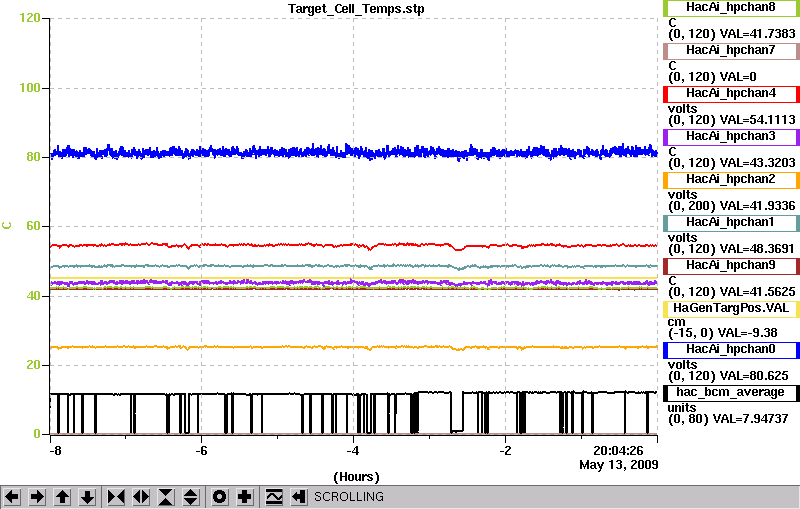
Task: Click the 120 label on the y-axis
Action: click(30, 18)
